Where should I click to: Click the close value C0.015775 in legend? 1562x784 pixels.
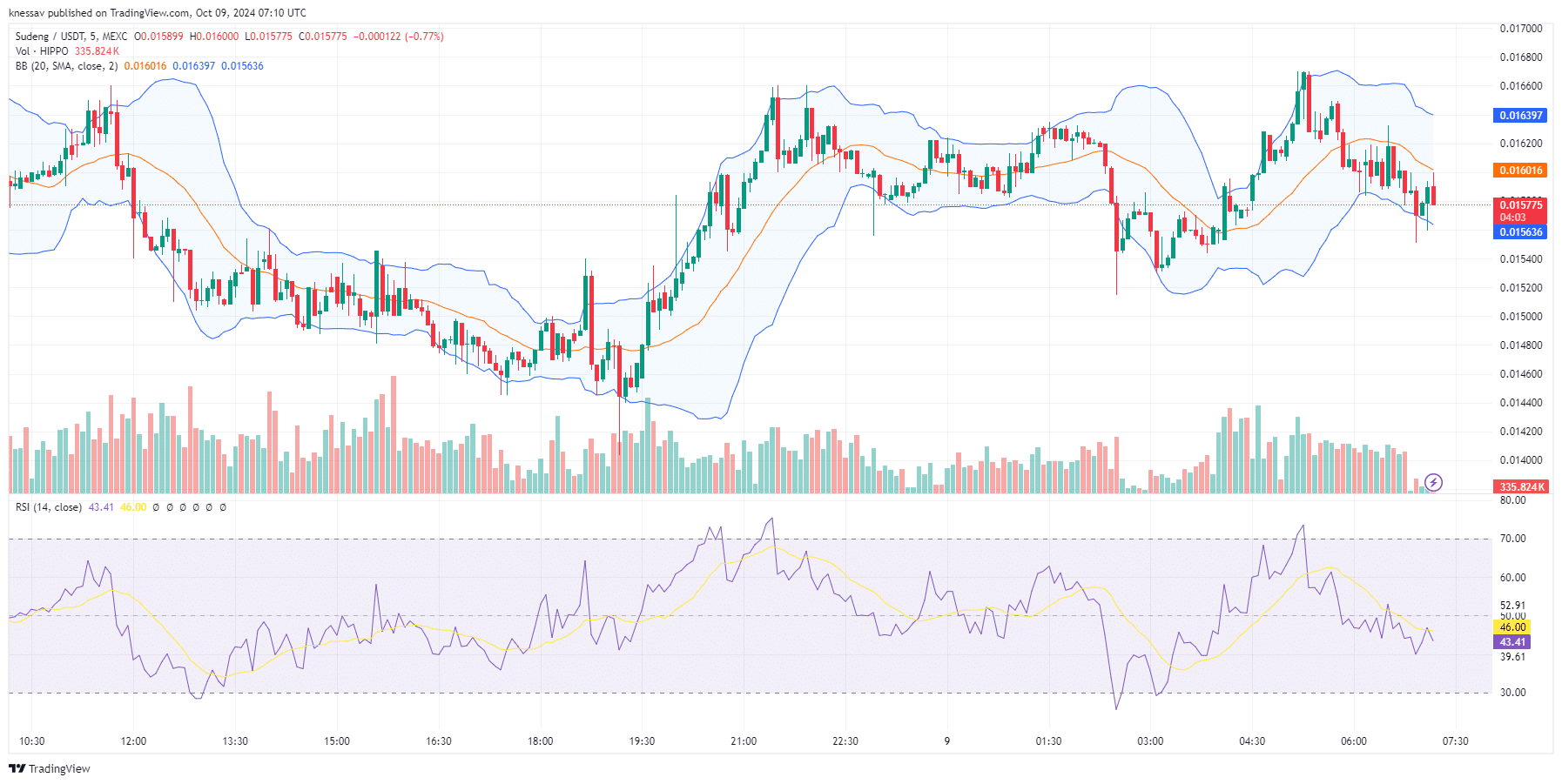point(323,37)
